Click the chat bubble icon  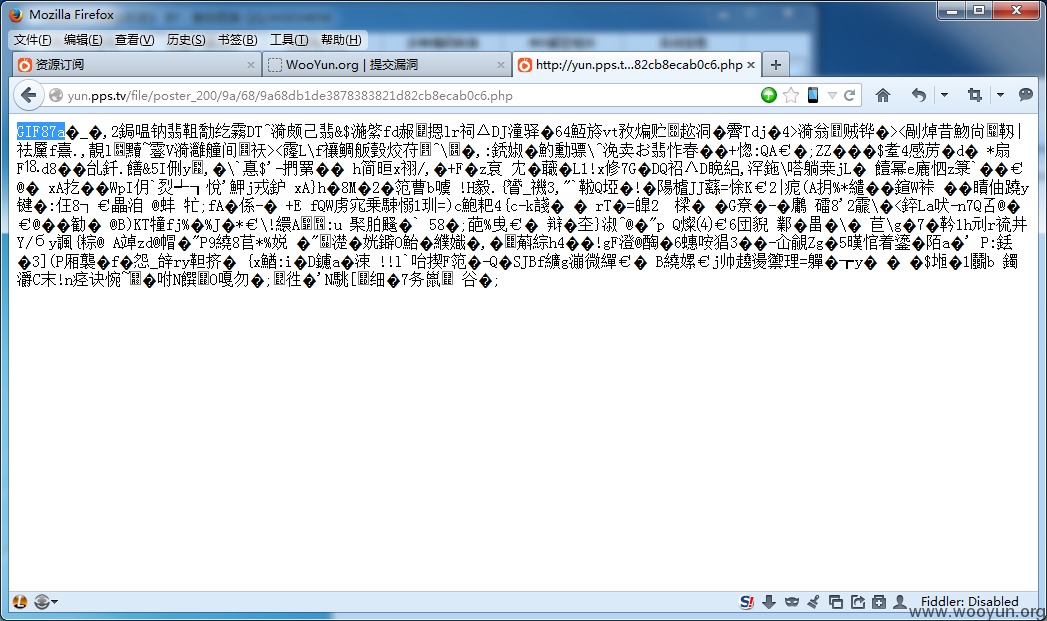(1026, 95)
